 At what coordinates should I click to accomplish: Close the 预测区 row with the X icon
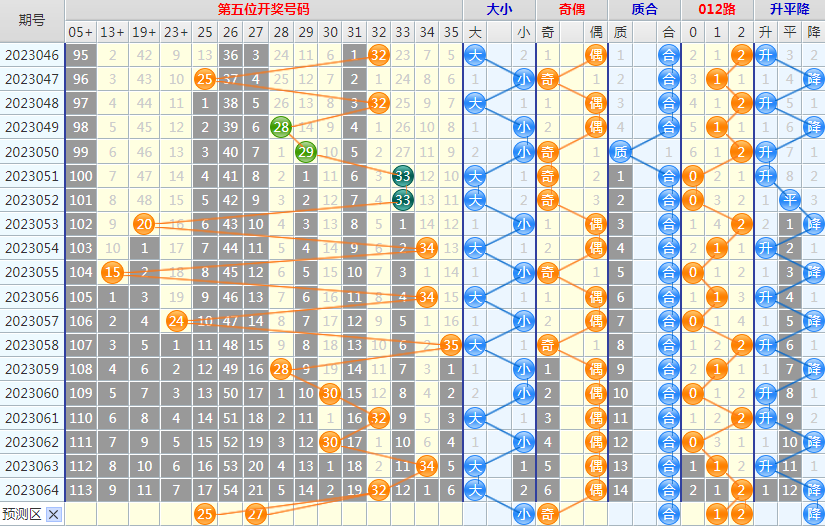pos(53,514)
